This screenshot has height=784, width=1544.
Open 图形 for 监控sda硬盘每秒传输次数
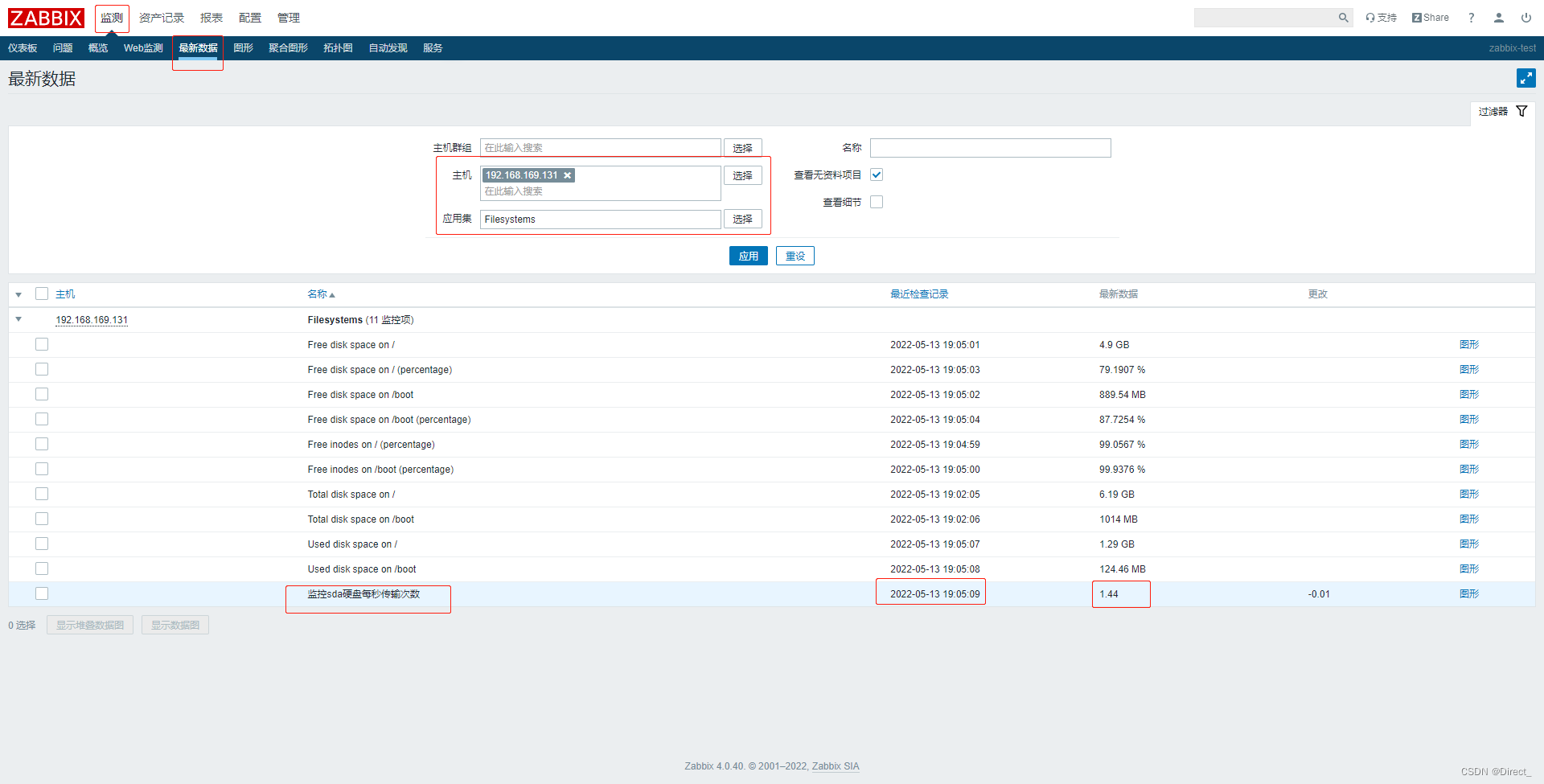coord(1469,594)
